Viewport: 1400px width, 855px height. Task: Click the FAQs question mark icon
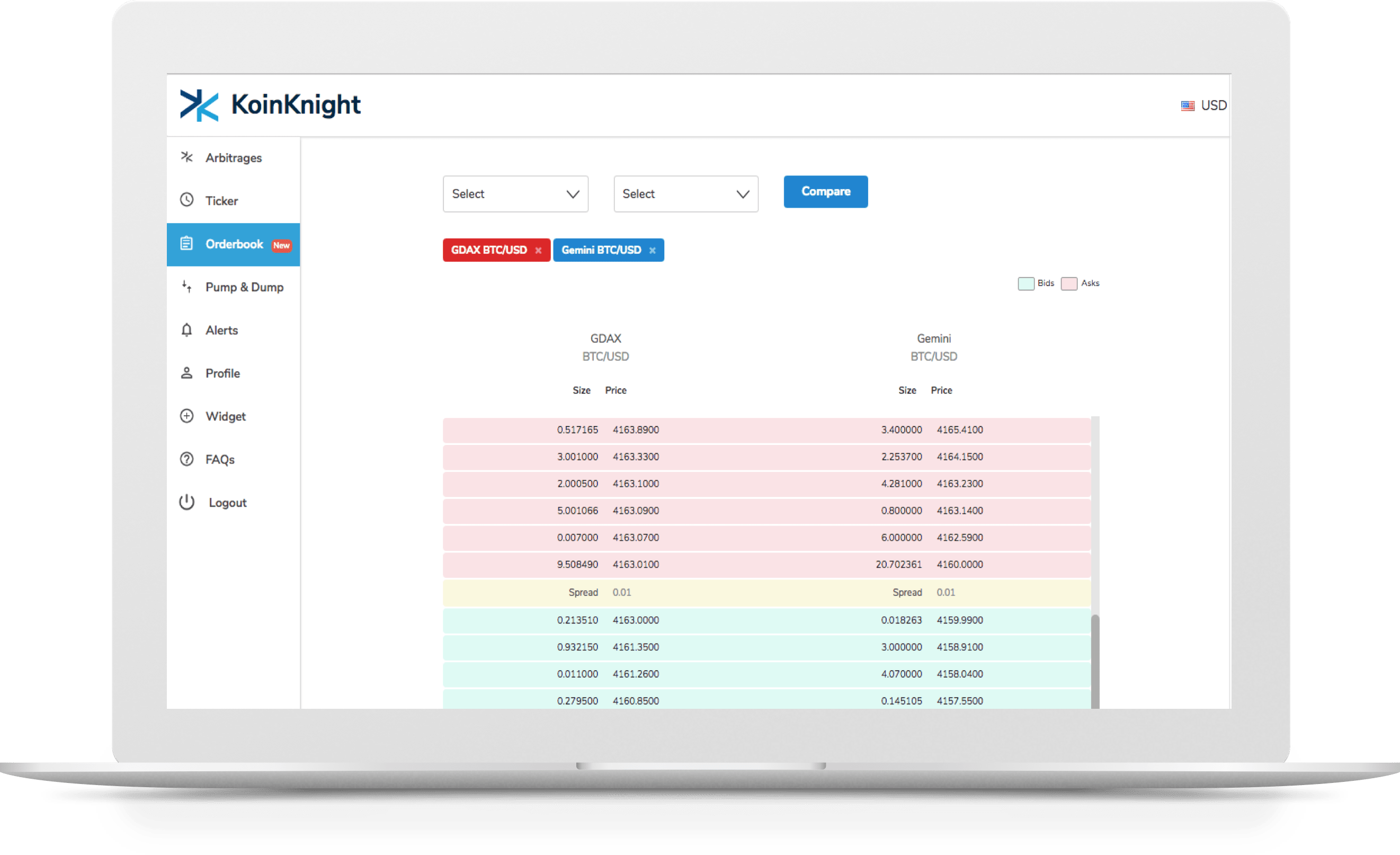186,459
